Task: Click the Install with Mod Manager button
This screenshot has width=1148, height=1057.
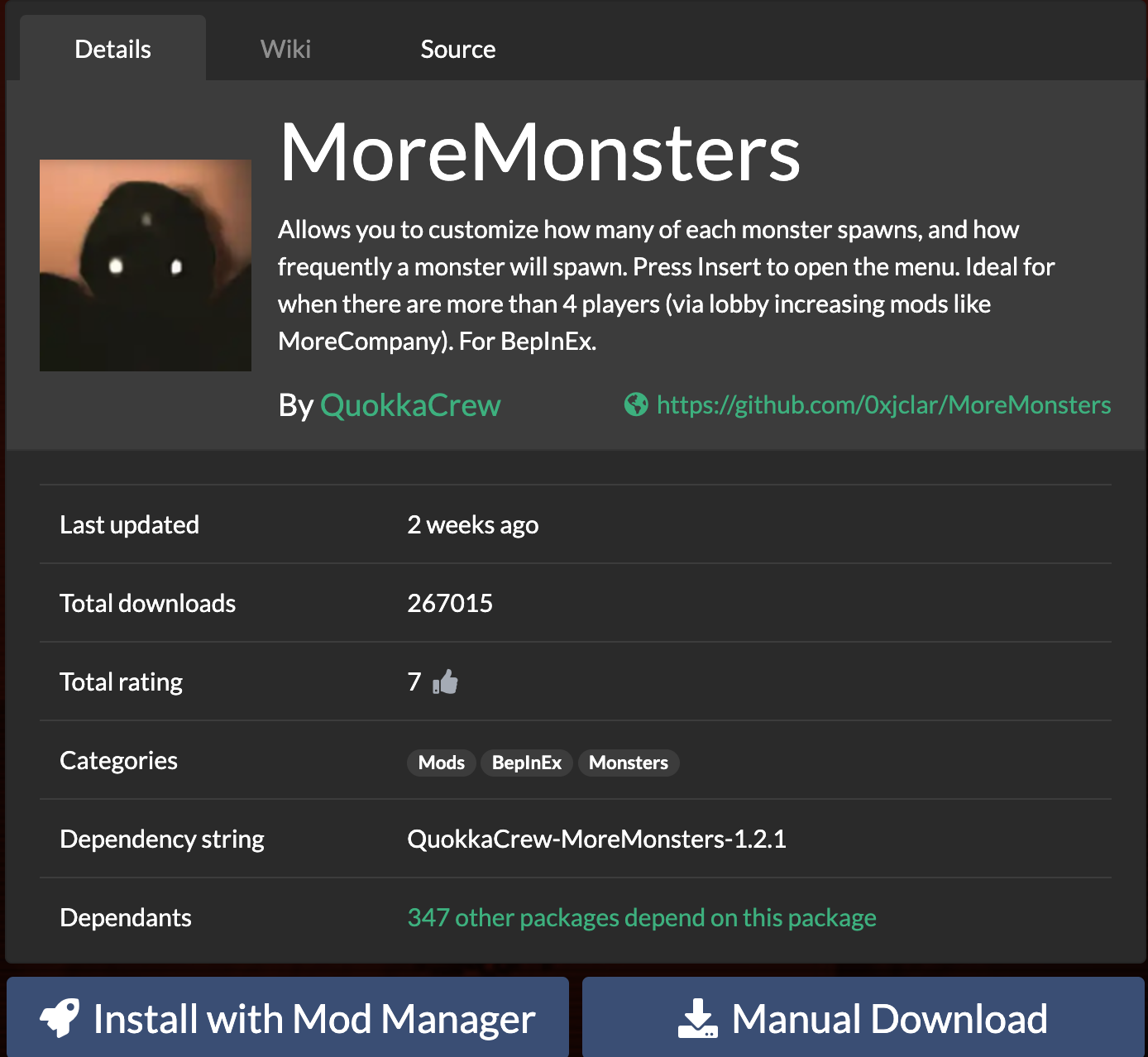Action: (288, 1017)
